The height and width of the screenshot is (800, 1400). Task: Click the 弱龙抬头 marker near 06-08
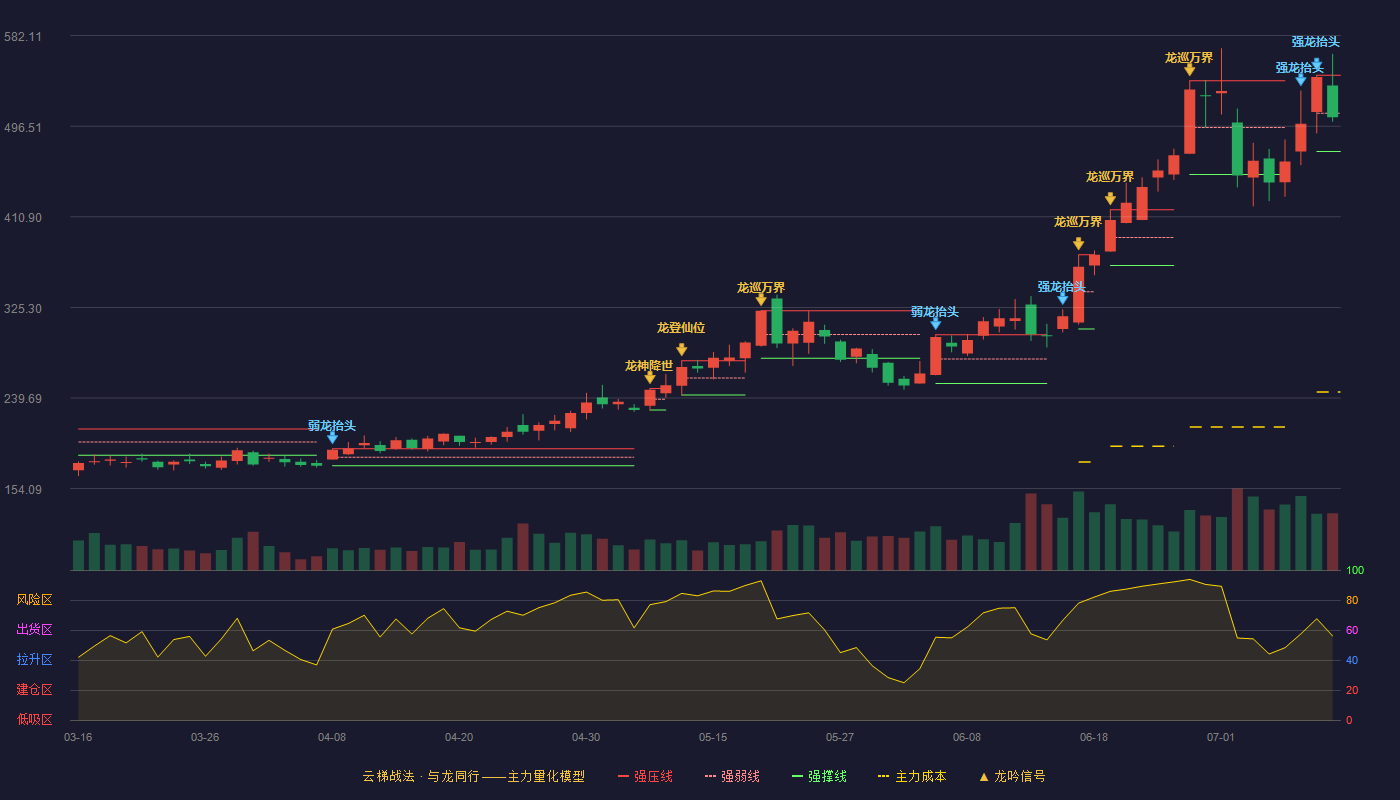(935, 323)
